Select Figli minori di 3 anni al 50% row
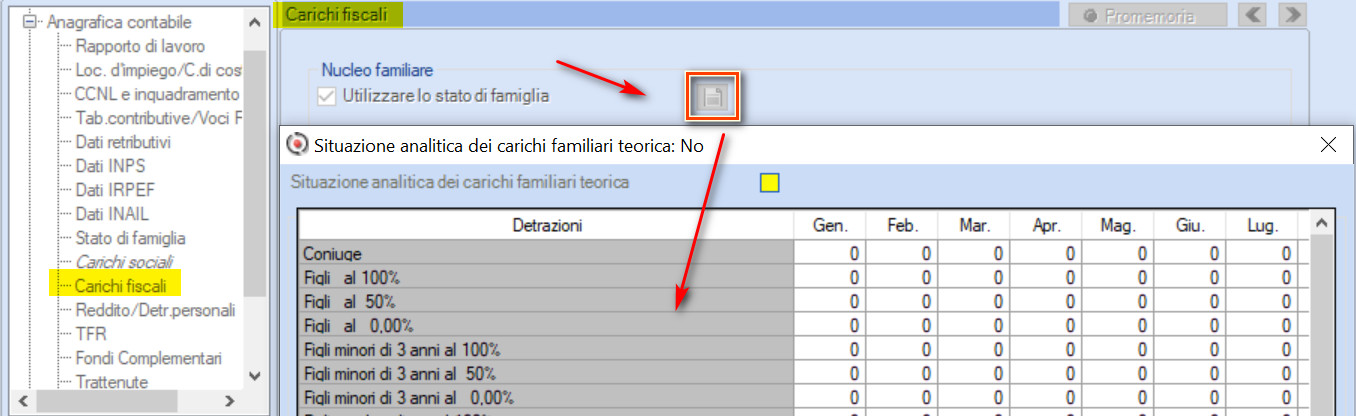This screenshot has width=1356, height=416. (547, 373)
